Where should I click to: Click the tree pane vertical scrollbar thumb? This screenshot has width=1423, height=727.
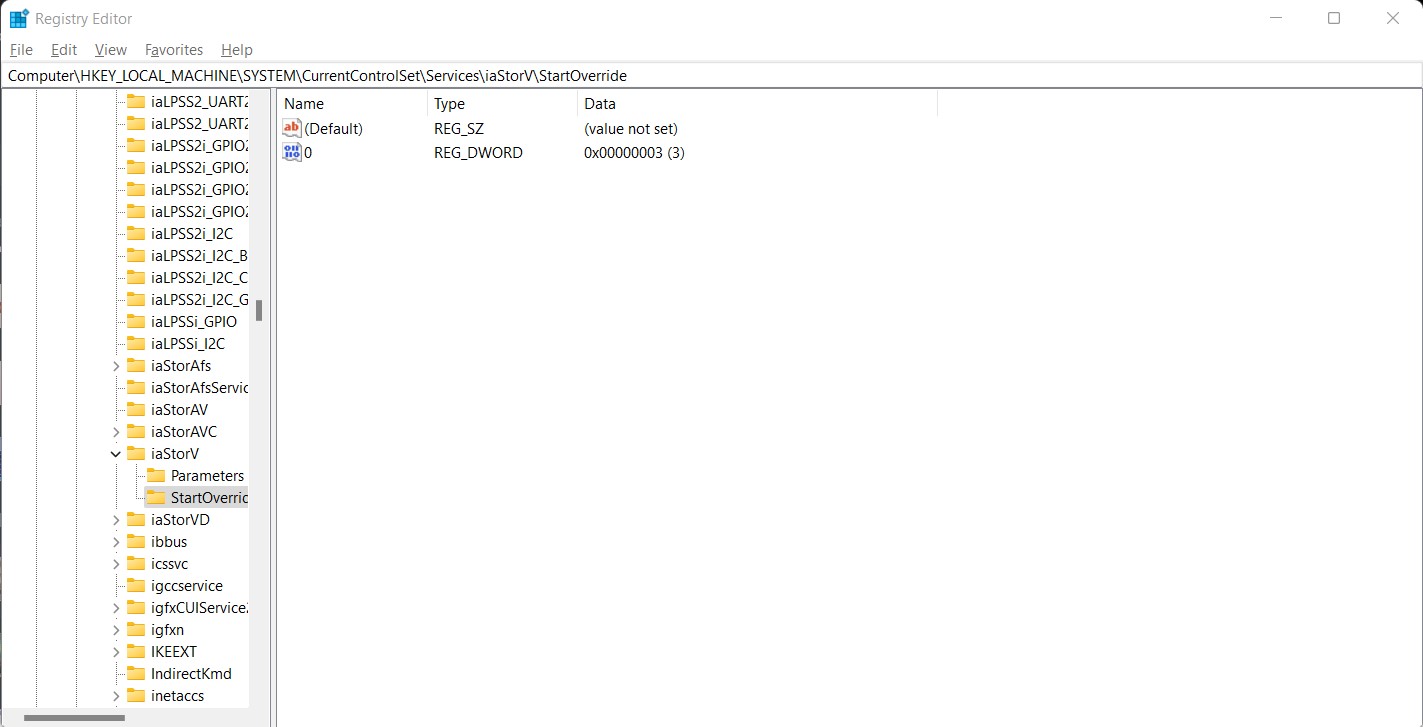pyautogui.click(x=259, y=310)
